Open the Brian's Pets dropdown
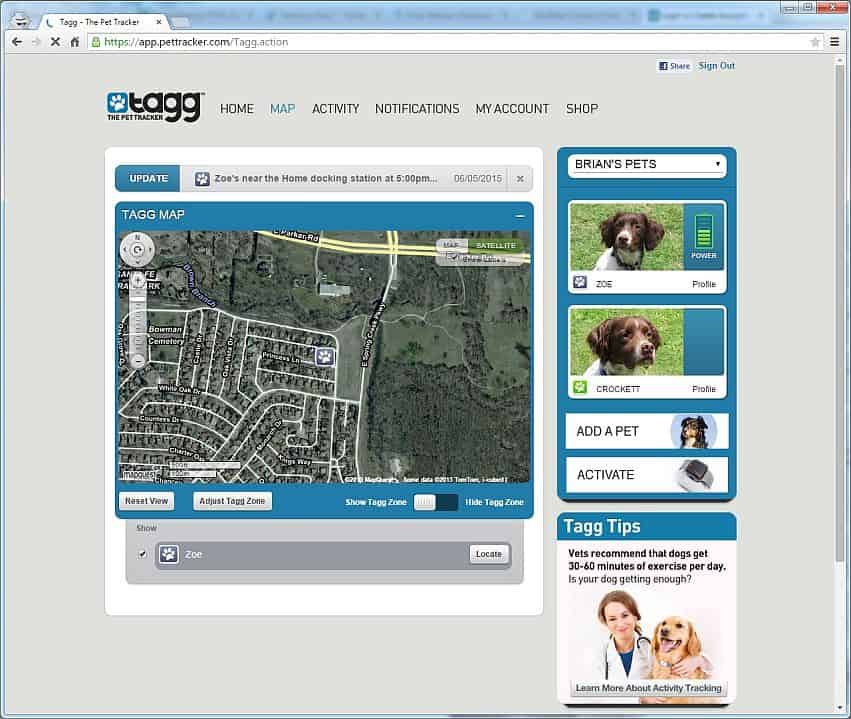Viewport: 851px width, 719px height. pos(647,164)
